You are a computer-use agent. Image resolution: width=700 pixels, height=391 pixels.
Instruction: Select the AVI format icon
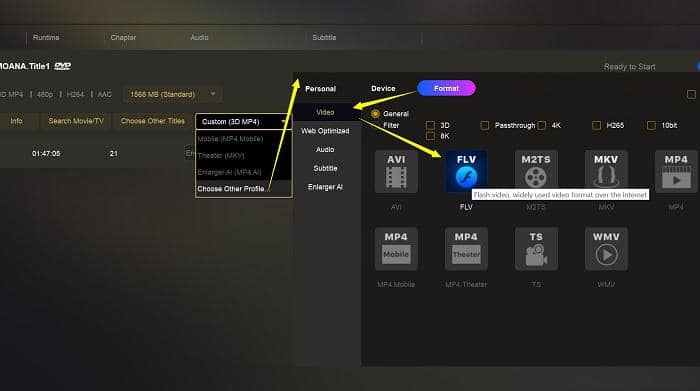click(x=396, y=171)
